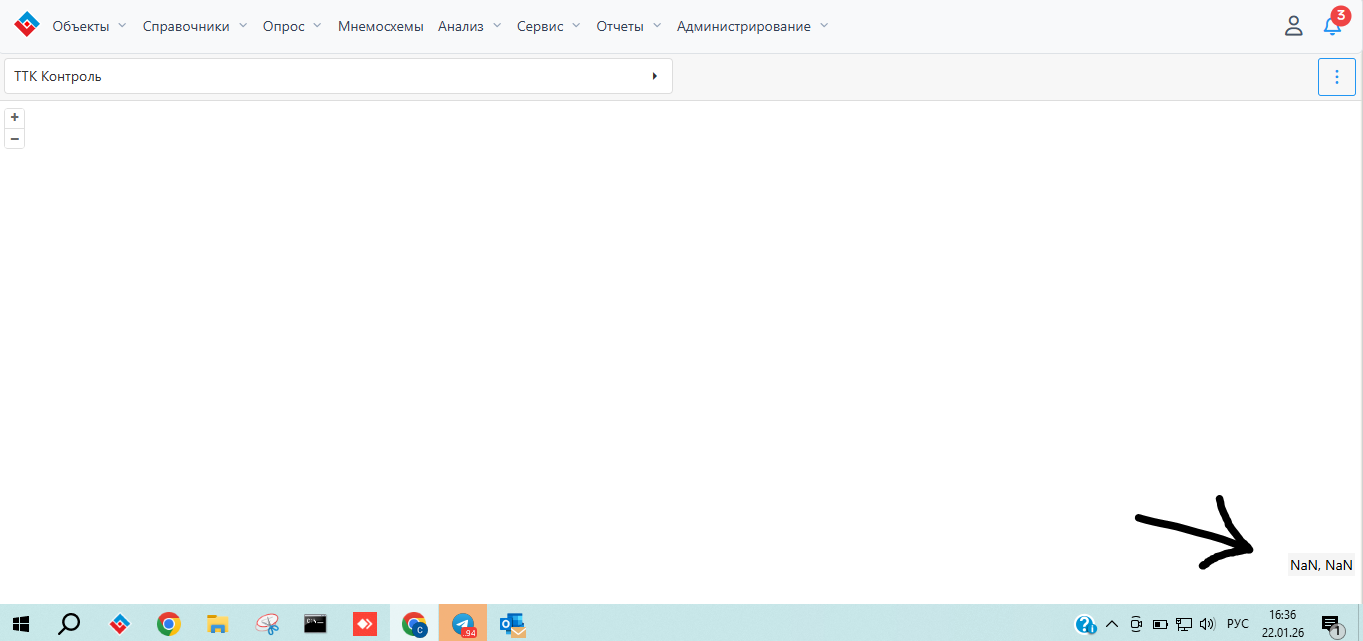Screen dimensions: 1363x641
Task: Open Outlook from the taskbar
Action: pos(512,624)
